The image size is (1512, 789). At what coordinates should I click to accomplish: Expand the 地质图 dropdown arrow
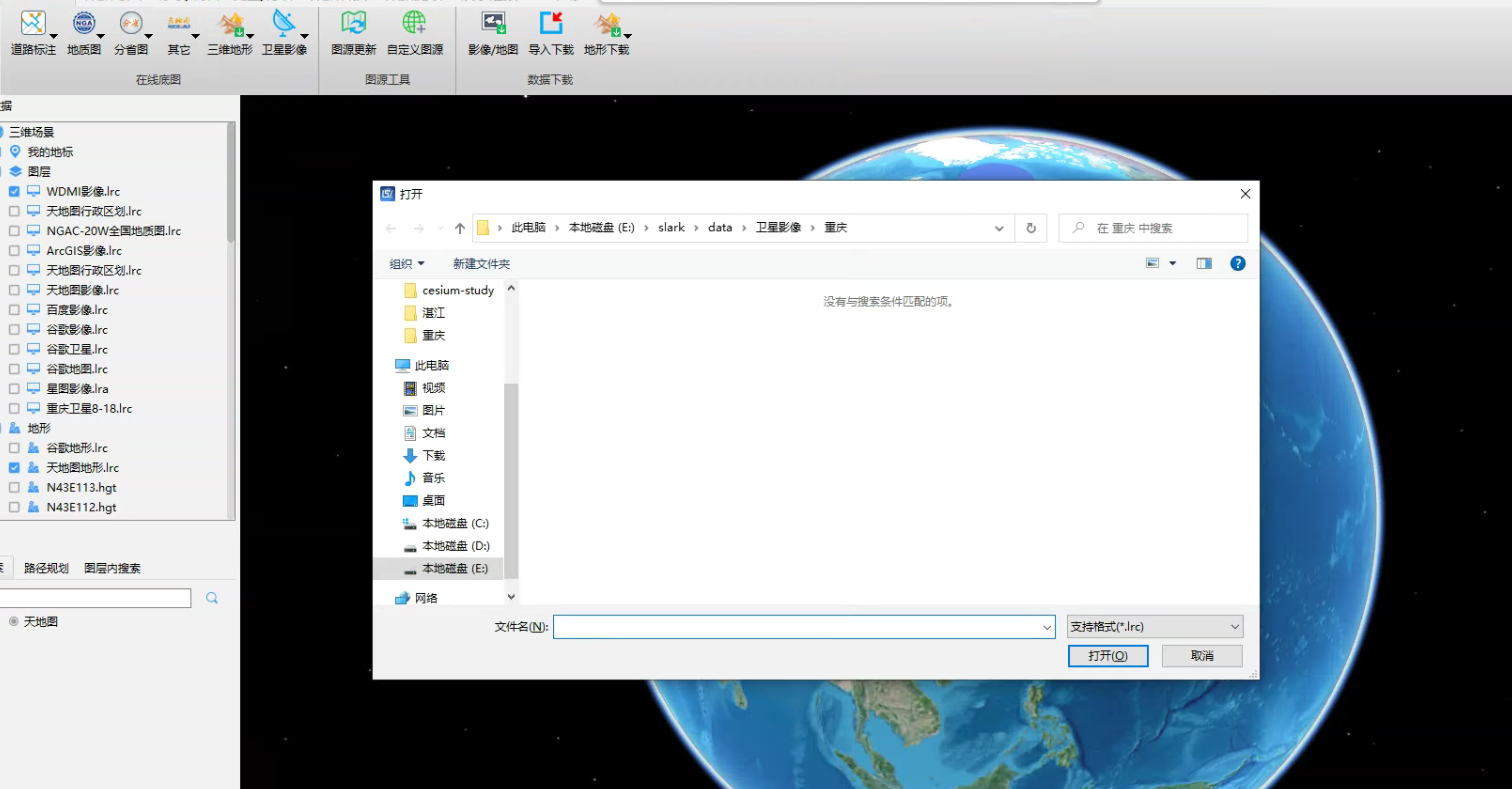(101, 37)
